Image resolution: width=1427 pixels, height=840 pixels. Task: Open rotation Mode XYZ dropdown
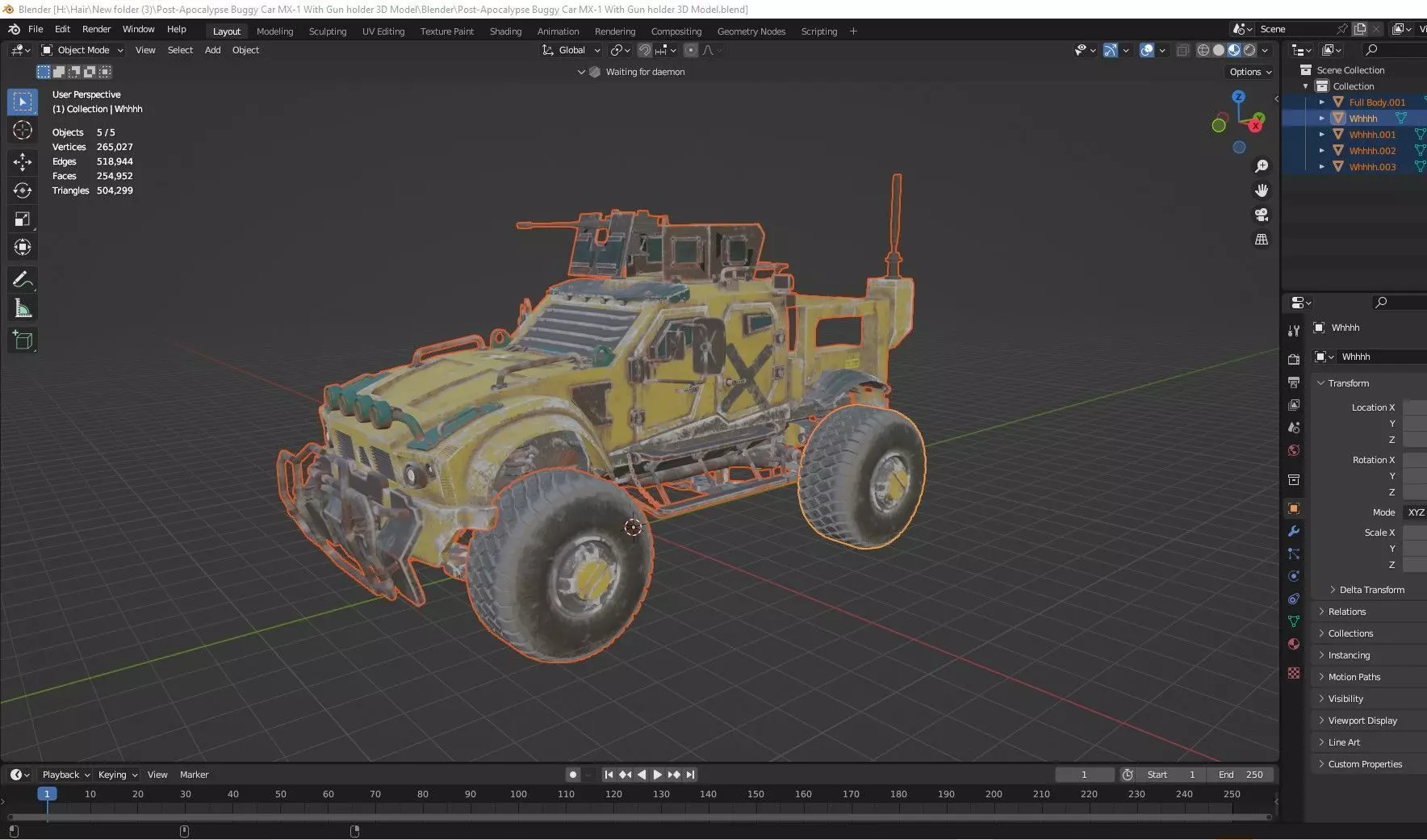[x=1415, y=512]
